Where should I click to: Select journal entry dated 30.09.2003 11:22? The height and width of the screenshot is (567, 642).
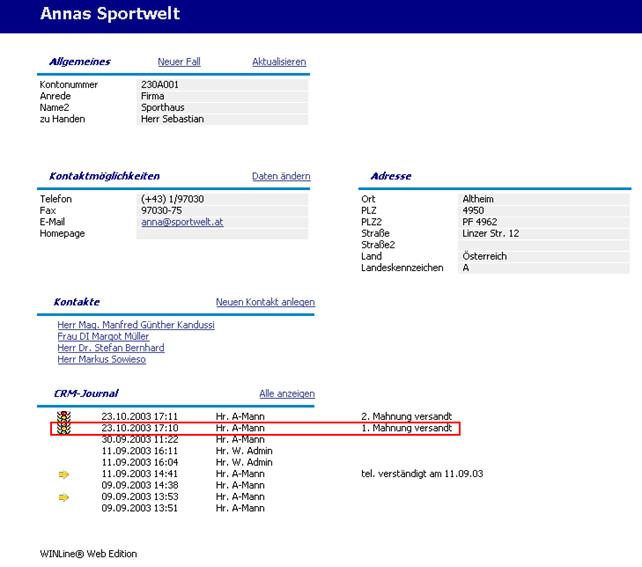(139, 439)
